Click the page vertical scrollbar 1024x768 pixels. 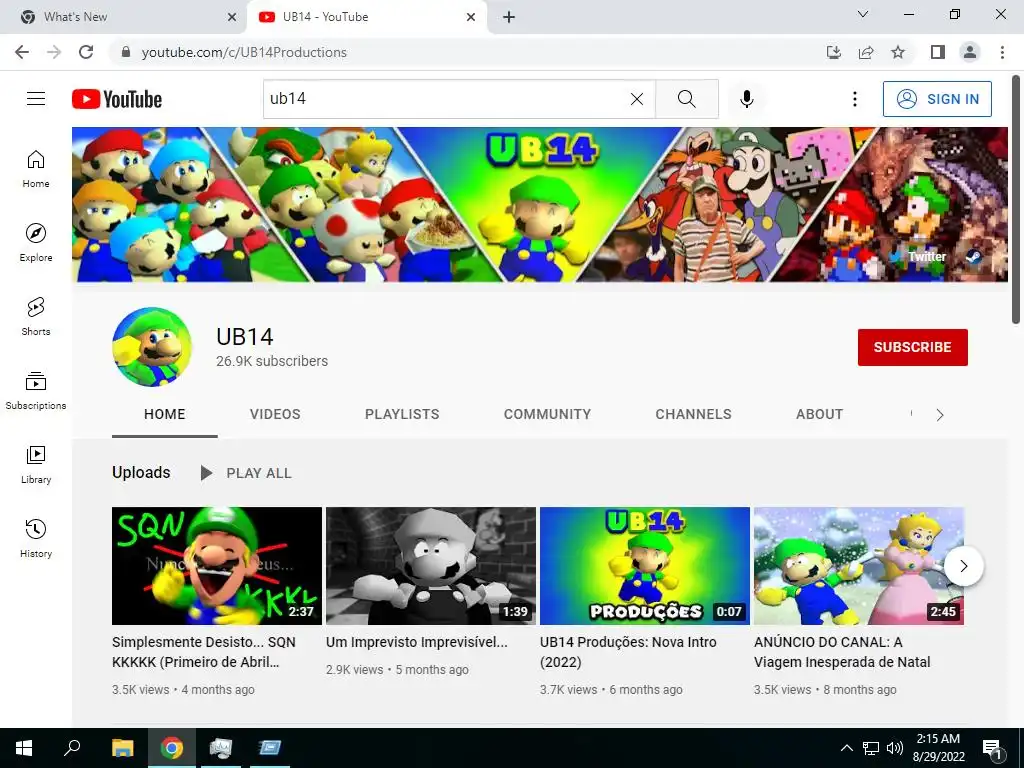point(1016,199)
